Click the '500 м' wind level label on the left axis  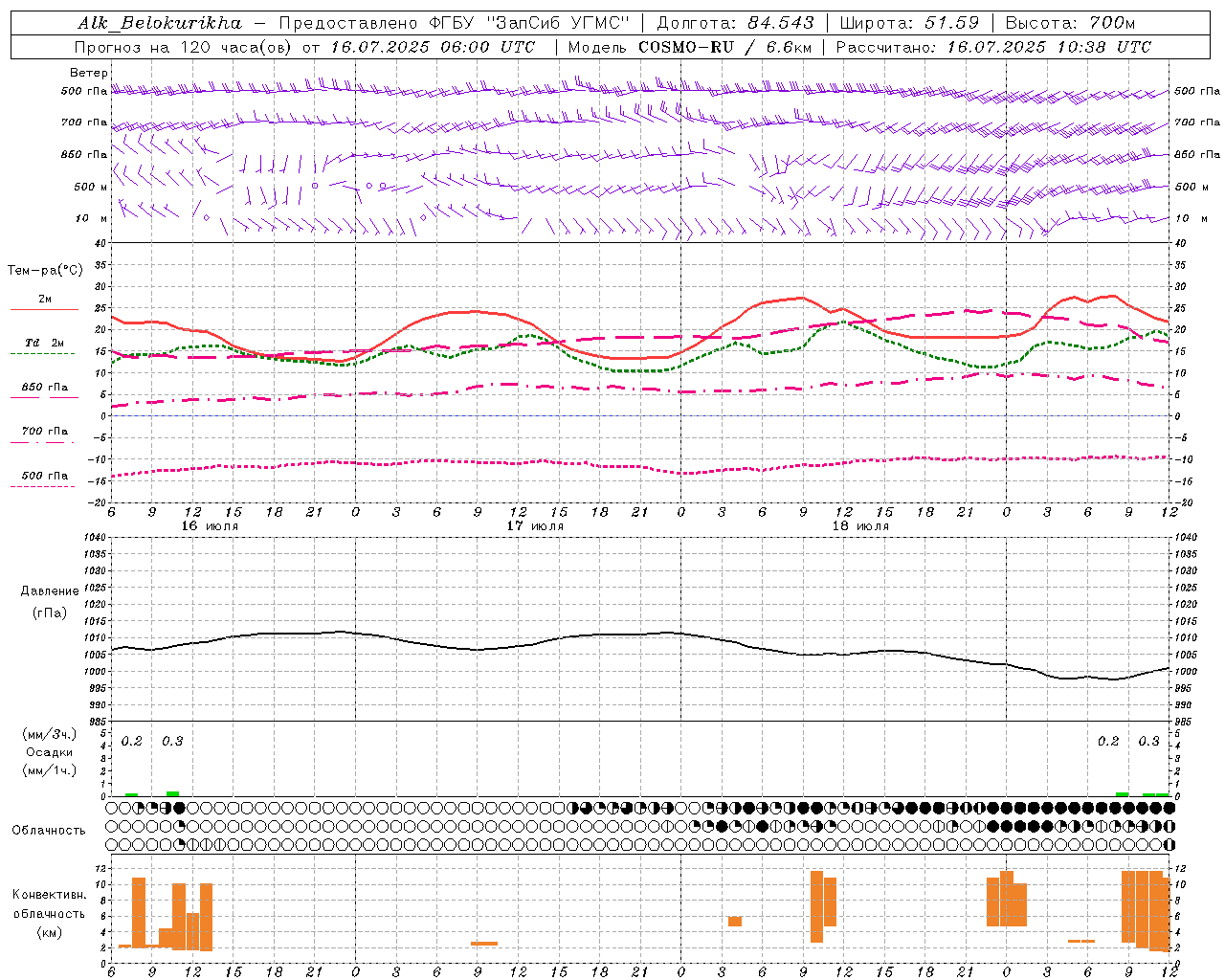coord(91,187)
